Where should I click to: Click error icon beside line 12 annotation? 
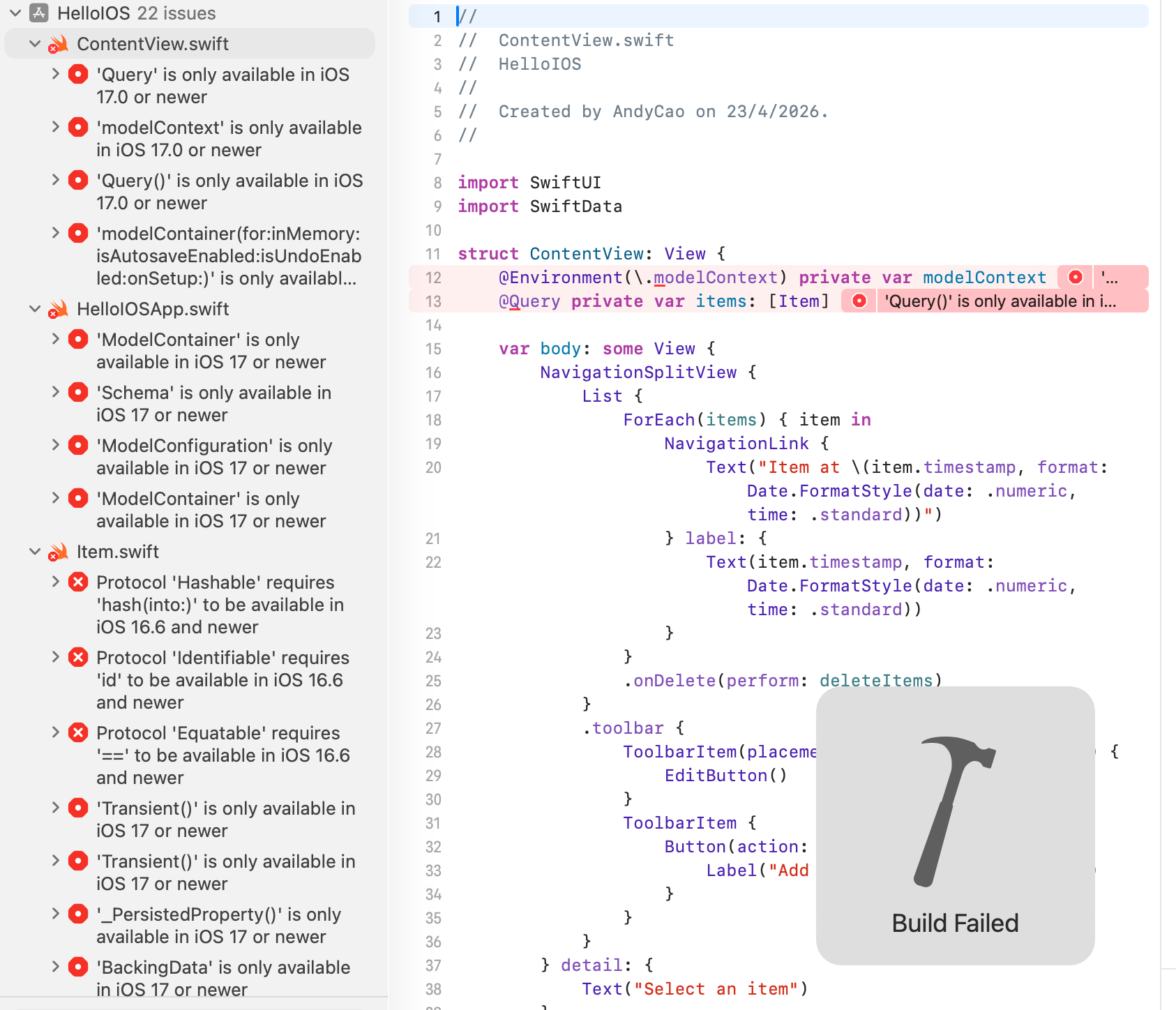(x=1076, y=277)
